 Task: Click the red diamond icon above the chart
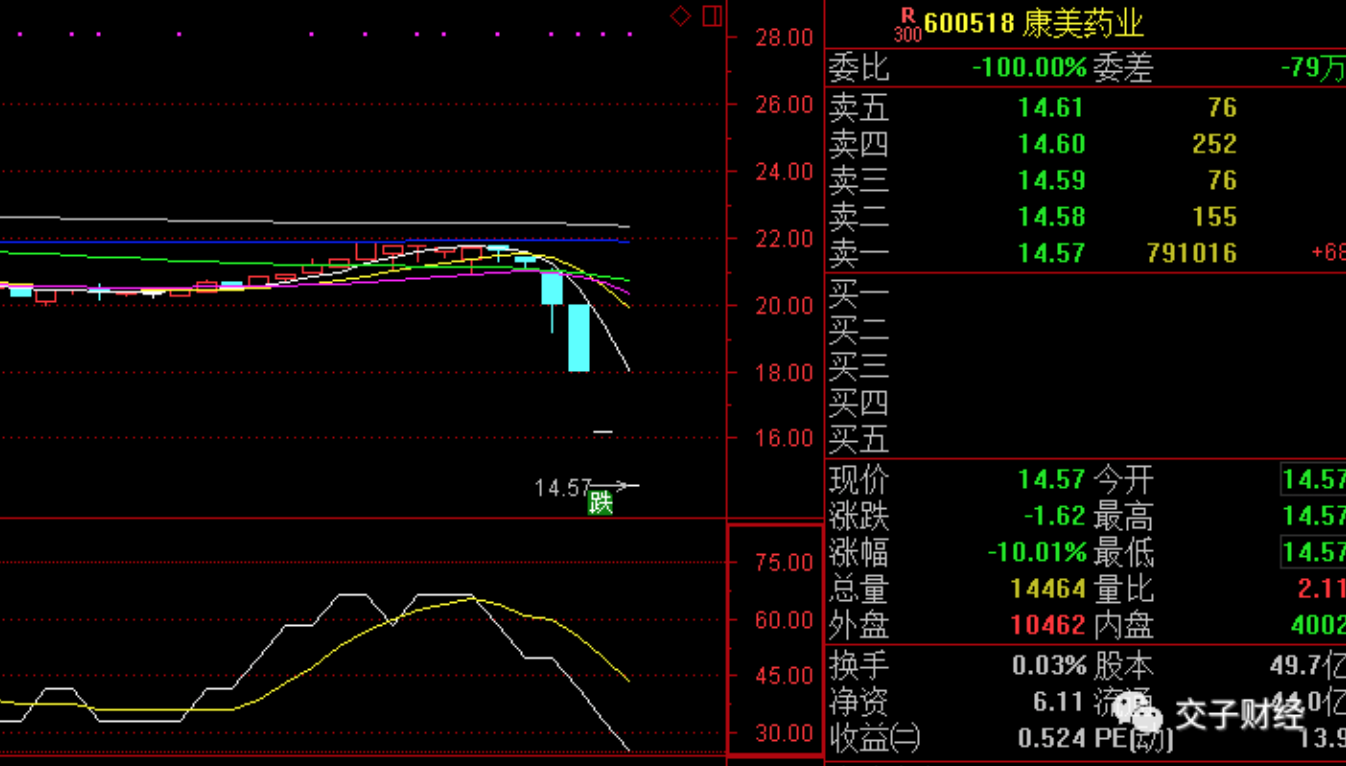[x=680, y=16]
